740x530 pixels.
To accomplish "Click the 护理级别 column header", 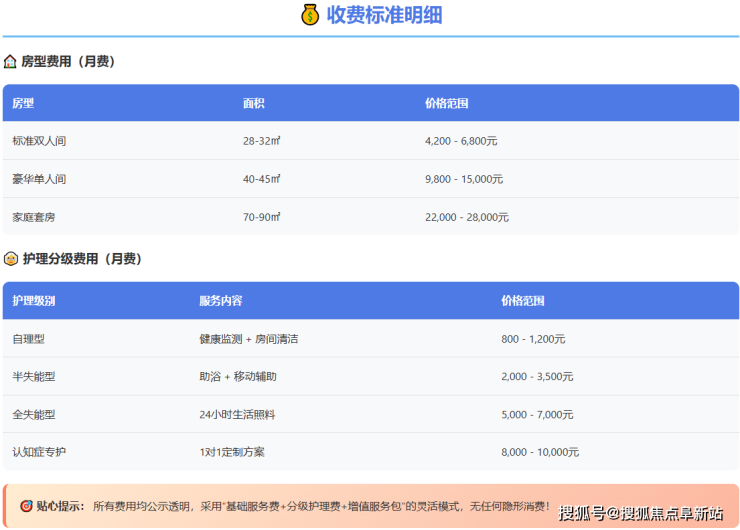I will coord(34,300).
